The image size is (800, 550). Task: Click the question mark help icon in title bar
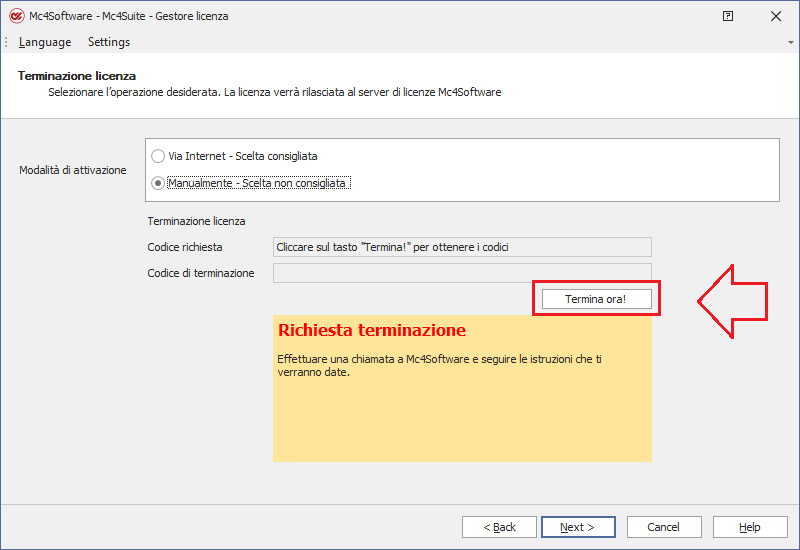click(x=728, y=16)
